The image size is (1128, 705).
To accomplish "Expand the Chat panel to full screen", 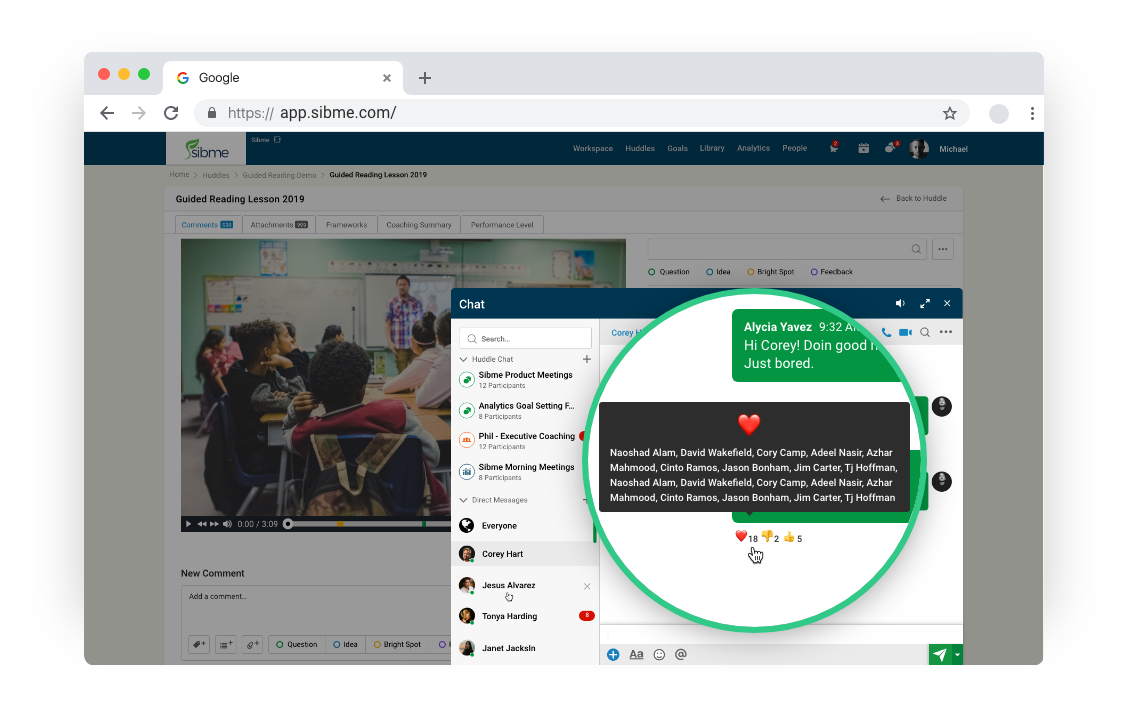I will 924,304.
